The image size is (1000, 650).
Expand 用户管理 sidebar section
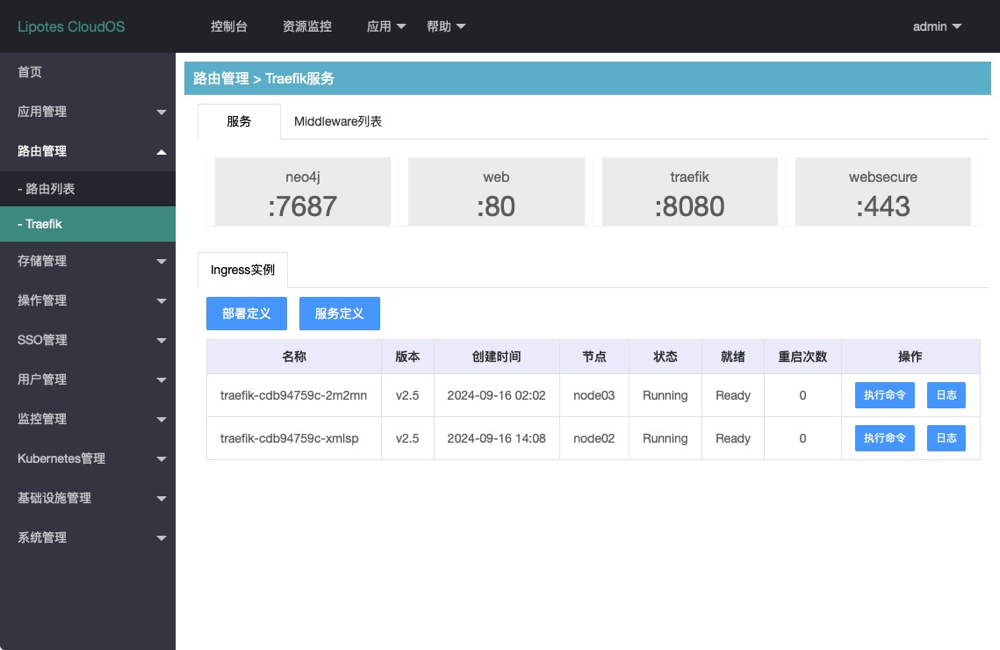tap(88, 380)
